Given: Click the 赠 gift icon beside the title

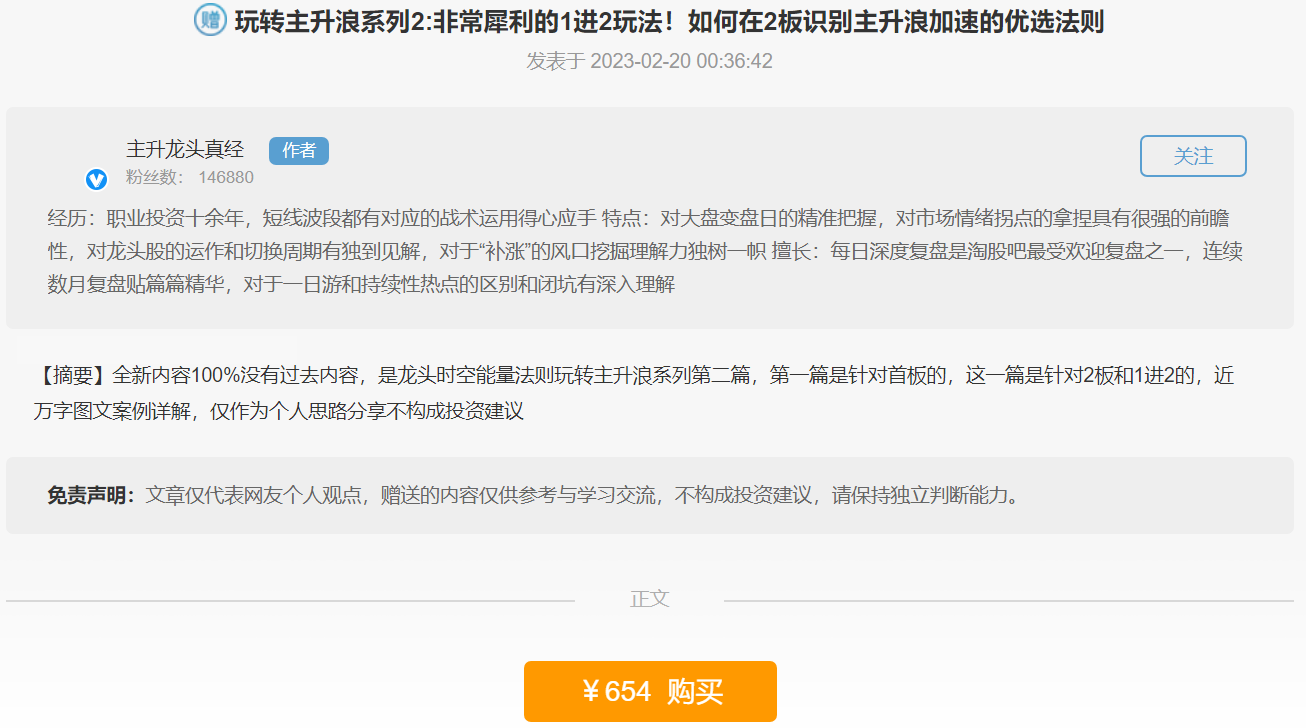Looking at the screenshot, I should 210,20.
